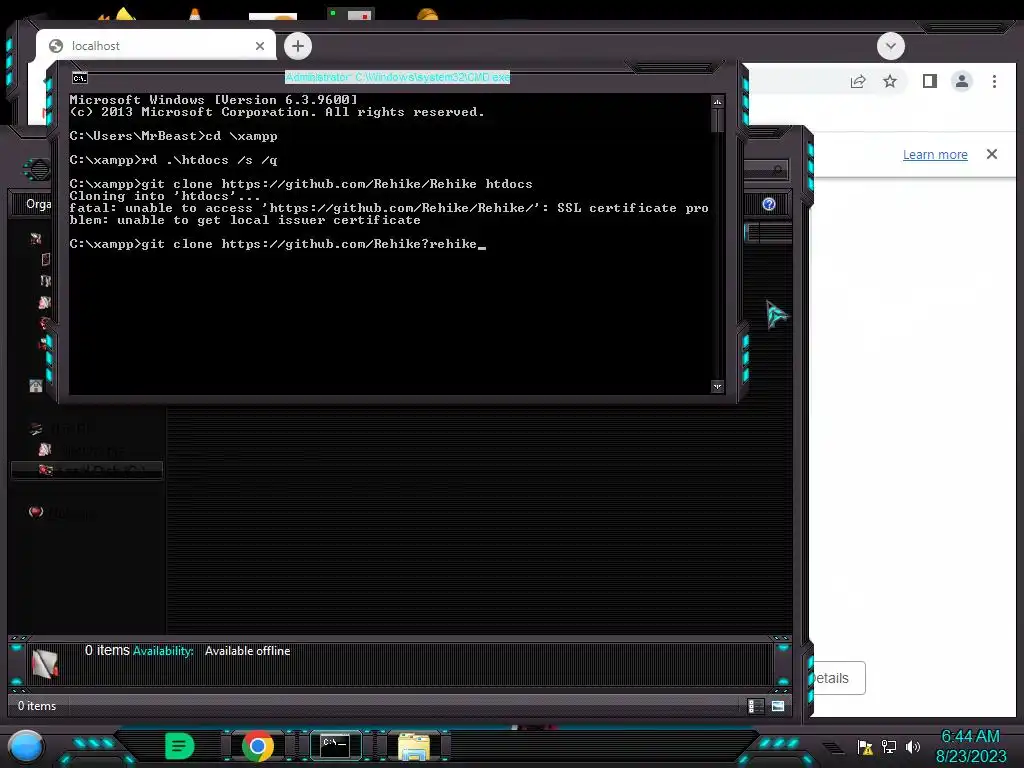Click the CMD scrollbar down arrow
The height and width of the screenshot is (768, 1024).
[717, 387]
